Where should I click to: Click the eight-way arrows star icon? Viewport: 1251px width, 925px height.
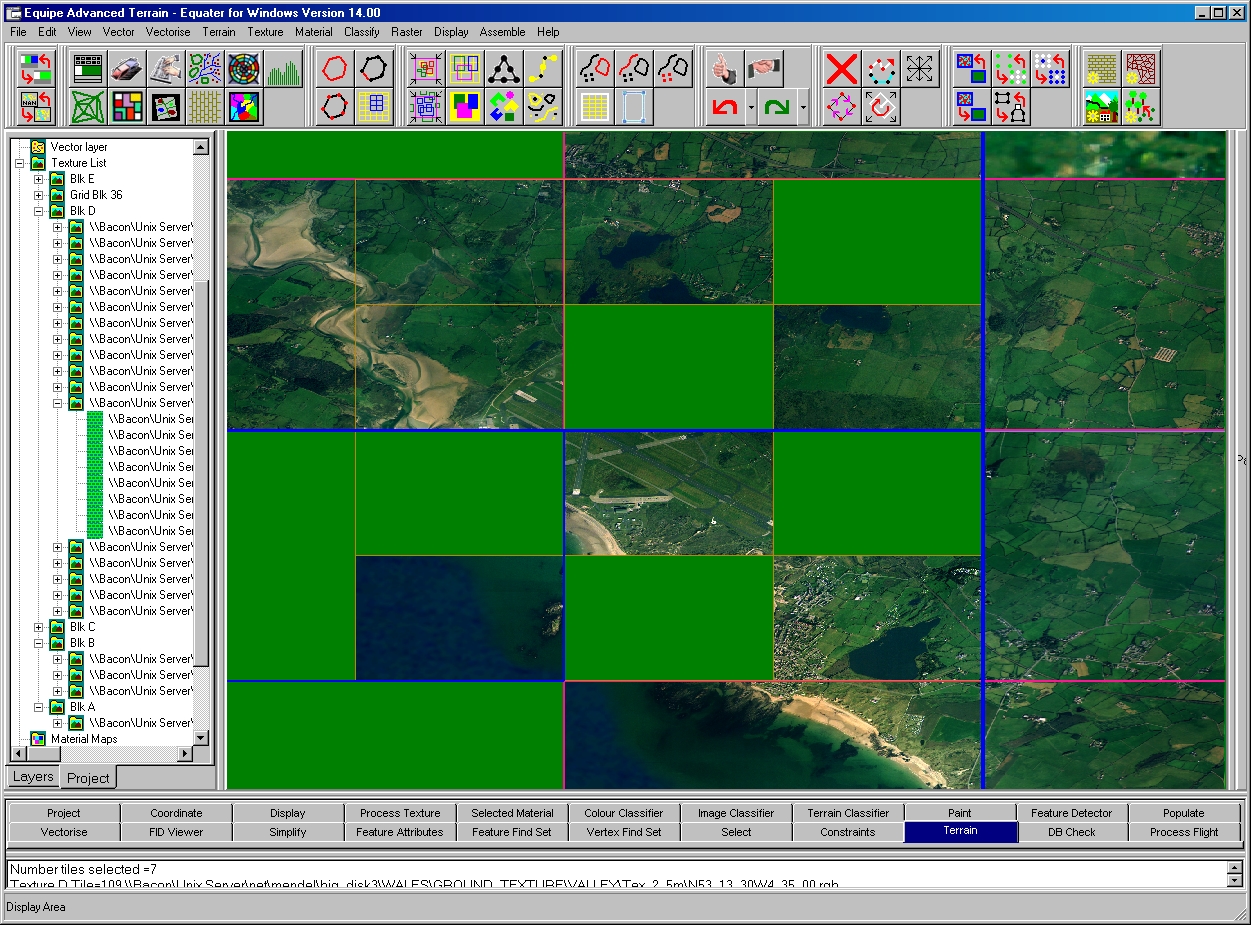coord(921,69)
